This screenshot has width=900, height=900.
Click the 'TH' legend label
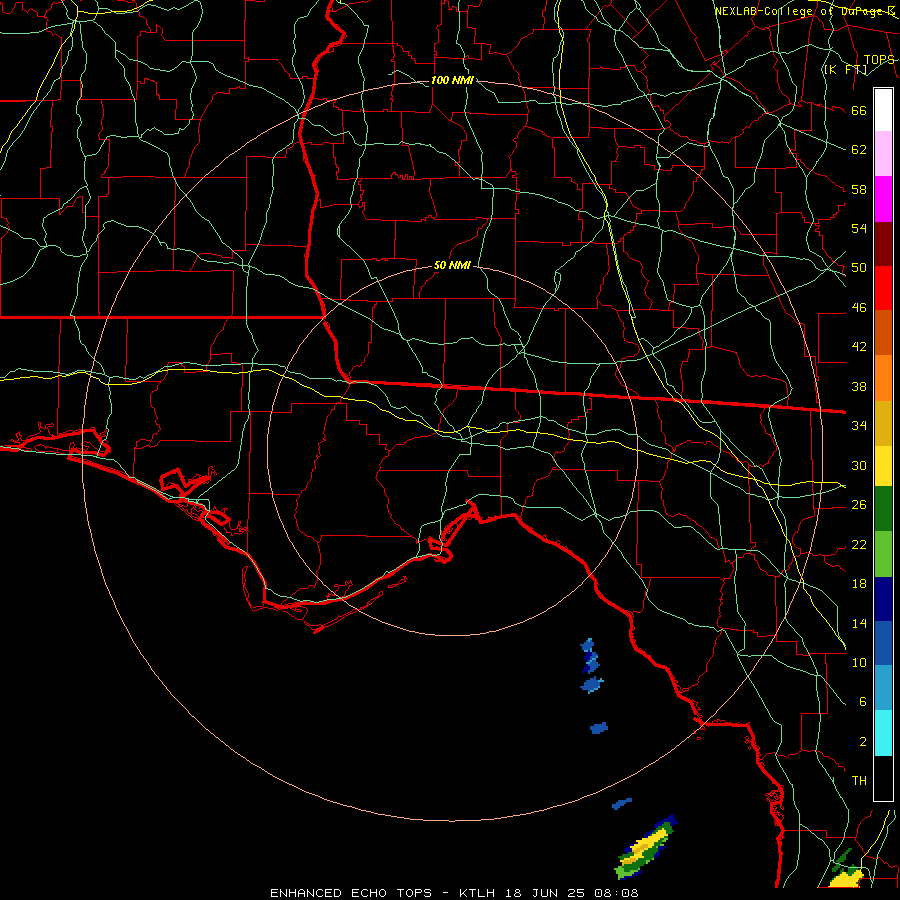point(859,781)
